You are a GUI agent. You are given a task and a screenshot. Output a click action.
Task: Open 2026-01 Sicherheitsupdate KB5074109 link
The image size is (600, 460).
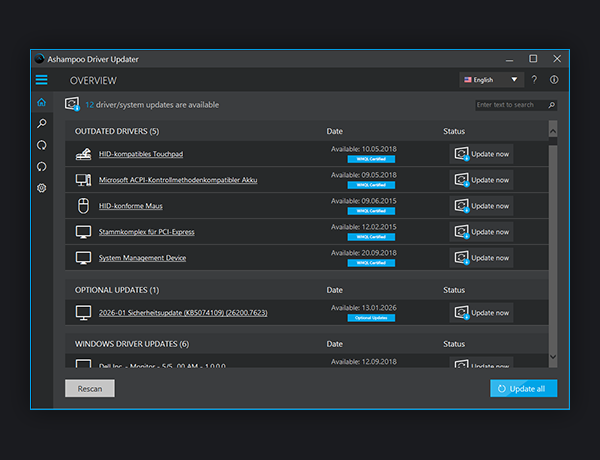tap(183, 313)
